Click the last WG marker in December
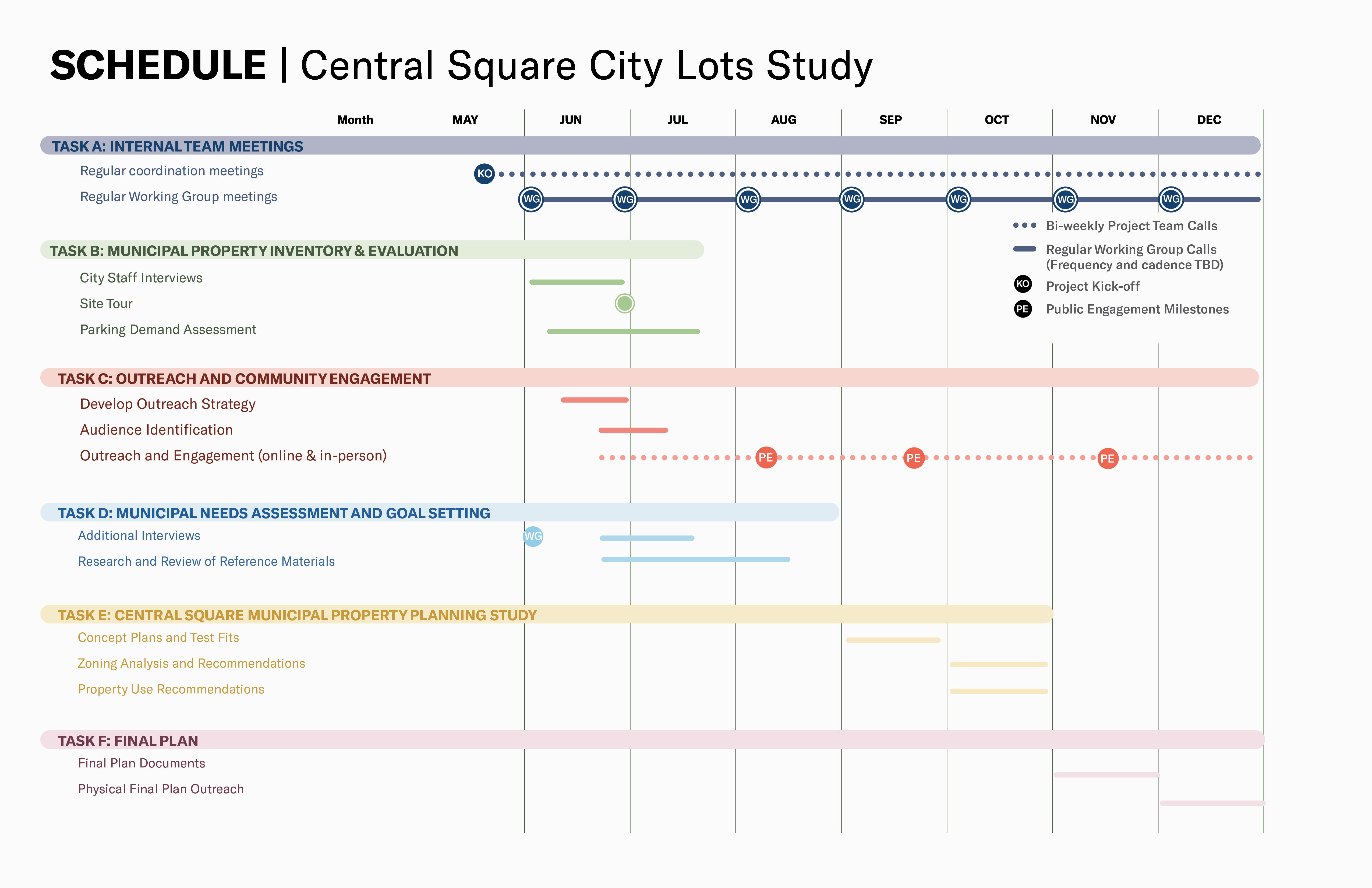The image size is (1372, 888). tap(1171, 199)
